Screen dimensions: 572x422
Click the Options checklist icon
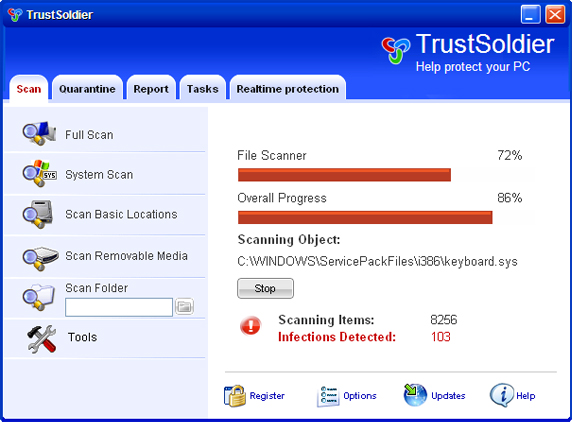click(x=328, y=396)
